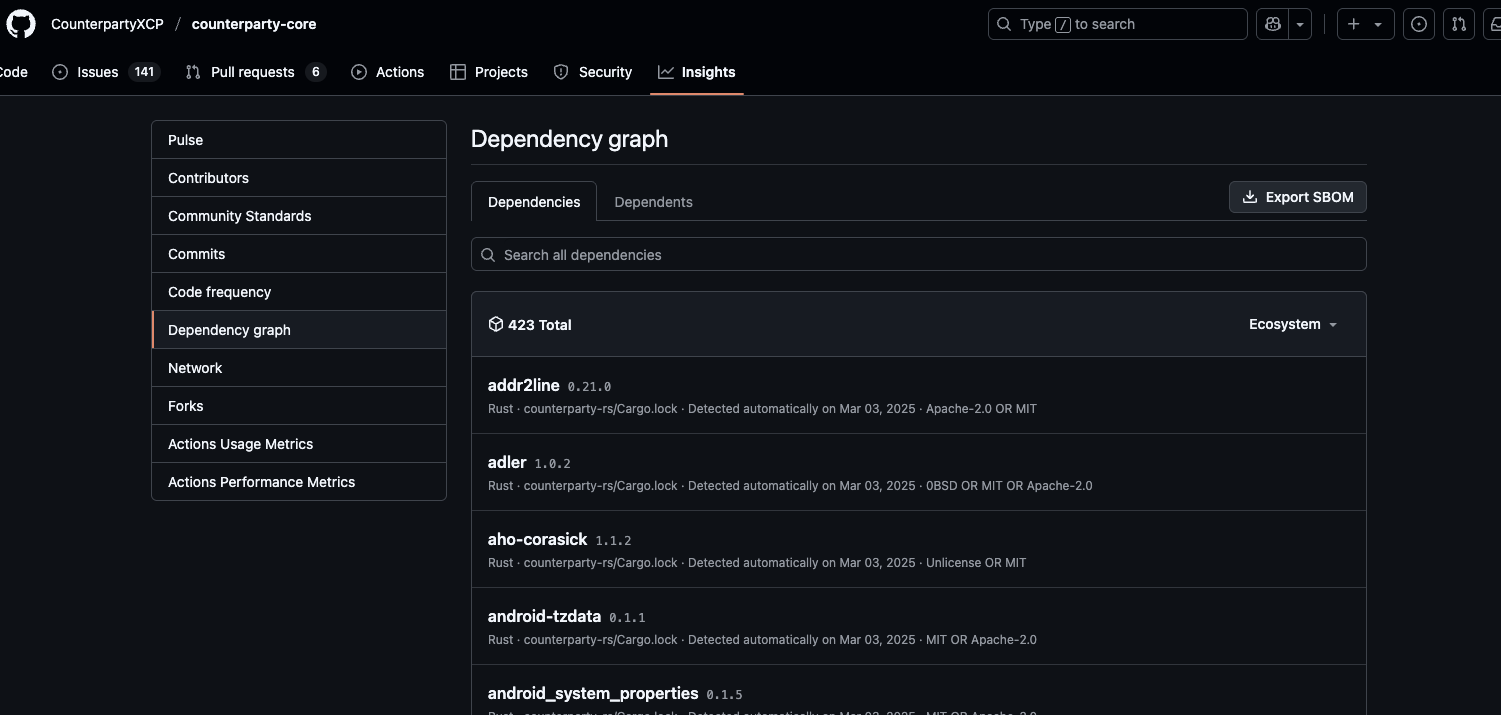Open Contributors in the sidebar
Image resolution: width=1501 pixels, height=715 pixels.
point(299,178)
